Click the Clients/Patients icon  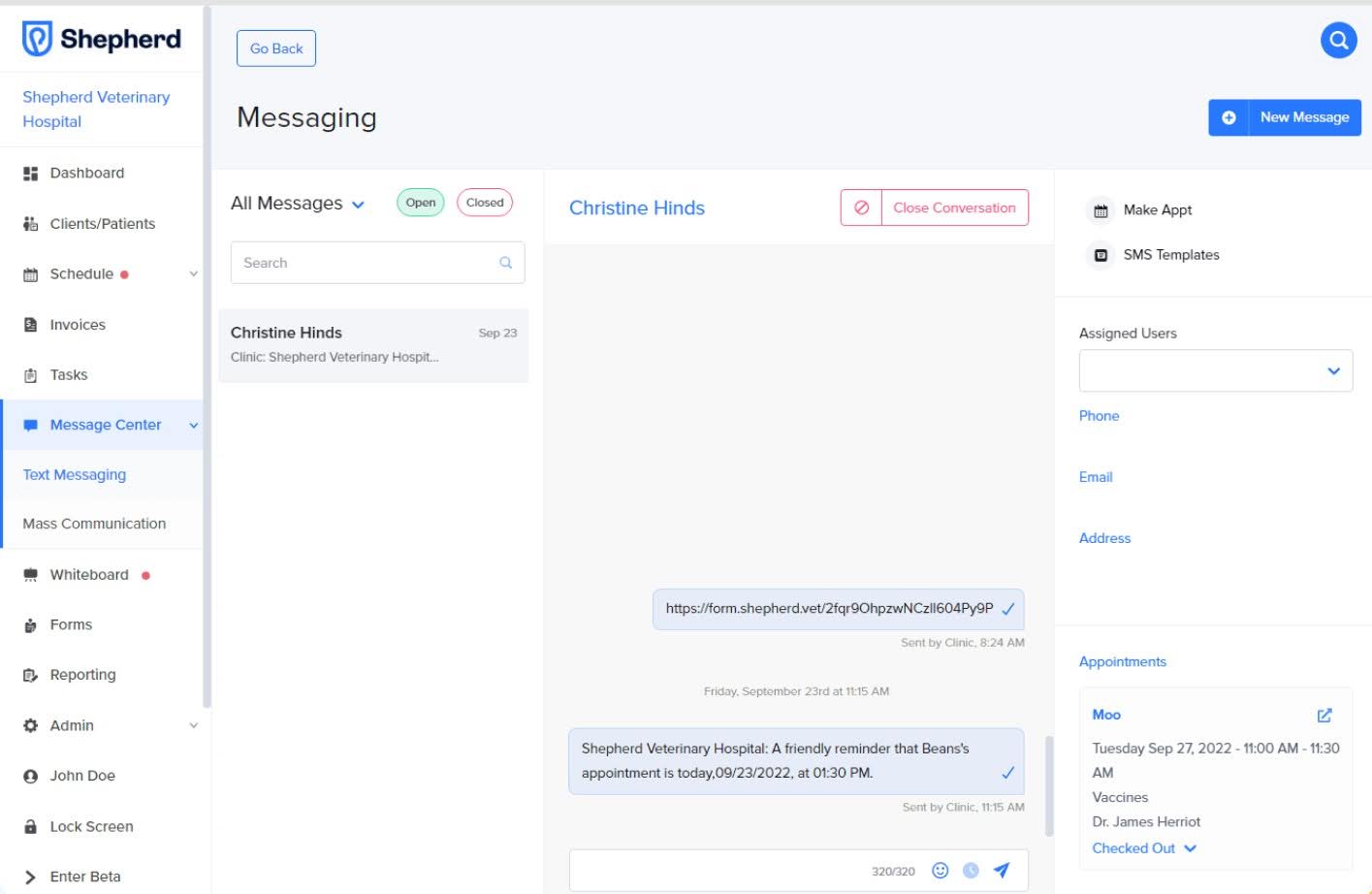click(x=30, y=224)
